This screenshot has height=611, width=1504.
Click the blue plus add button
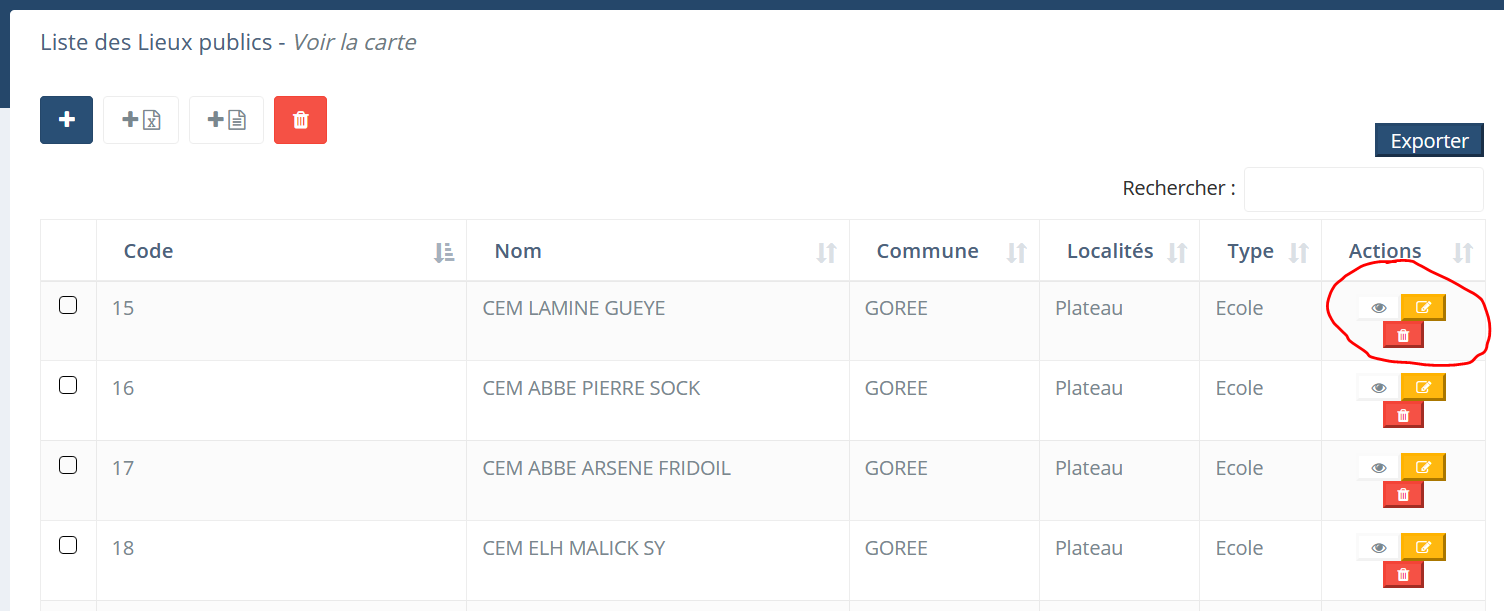[x=66, y=120]
